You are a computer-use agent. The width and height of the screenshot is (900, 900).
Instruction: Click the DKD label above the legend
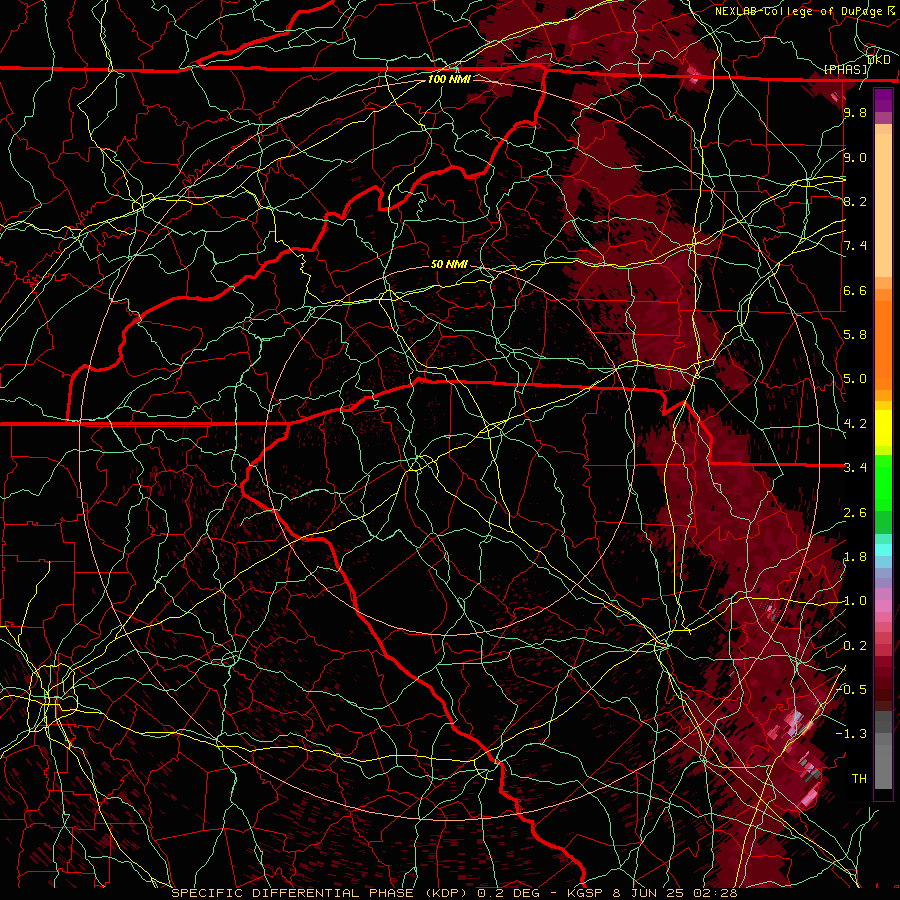coord(878,60)
